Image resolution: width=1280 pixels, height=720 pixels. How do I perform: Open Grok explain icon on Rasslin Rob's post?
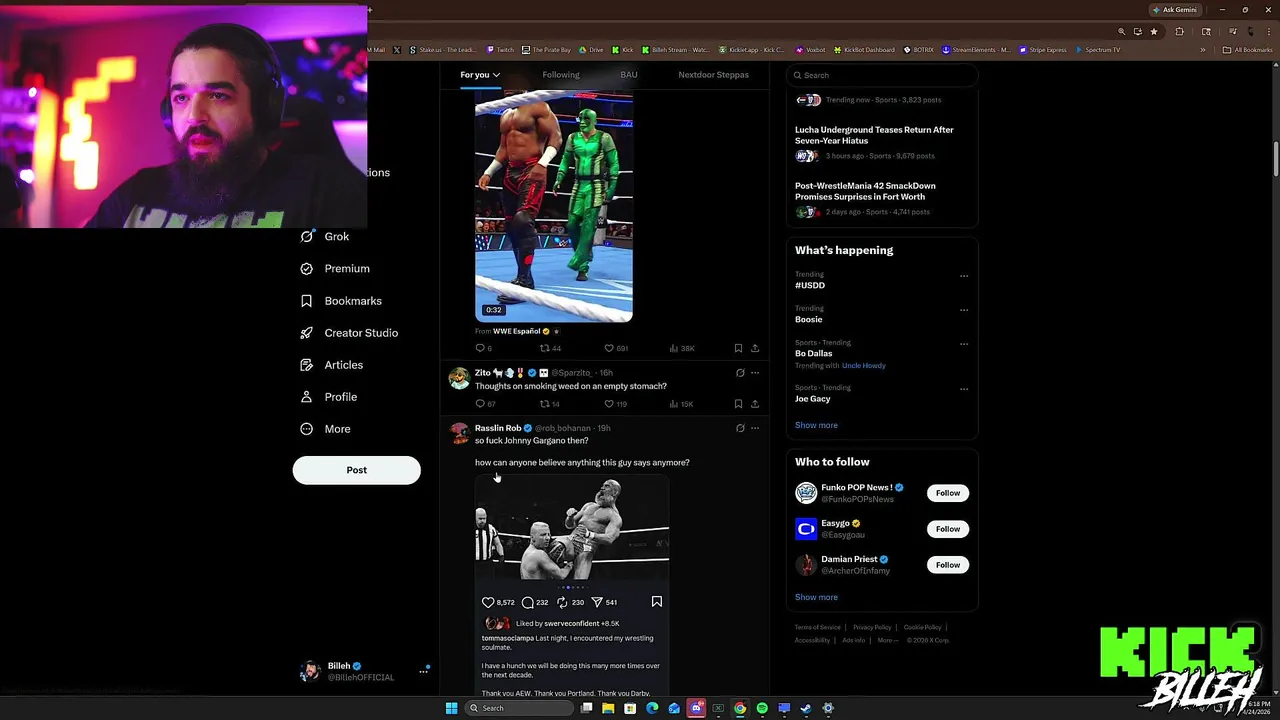click(x=740, y=428)
